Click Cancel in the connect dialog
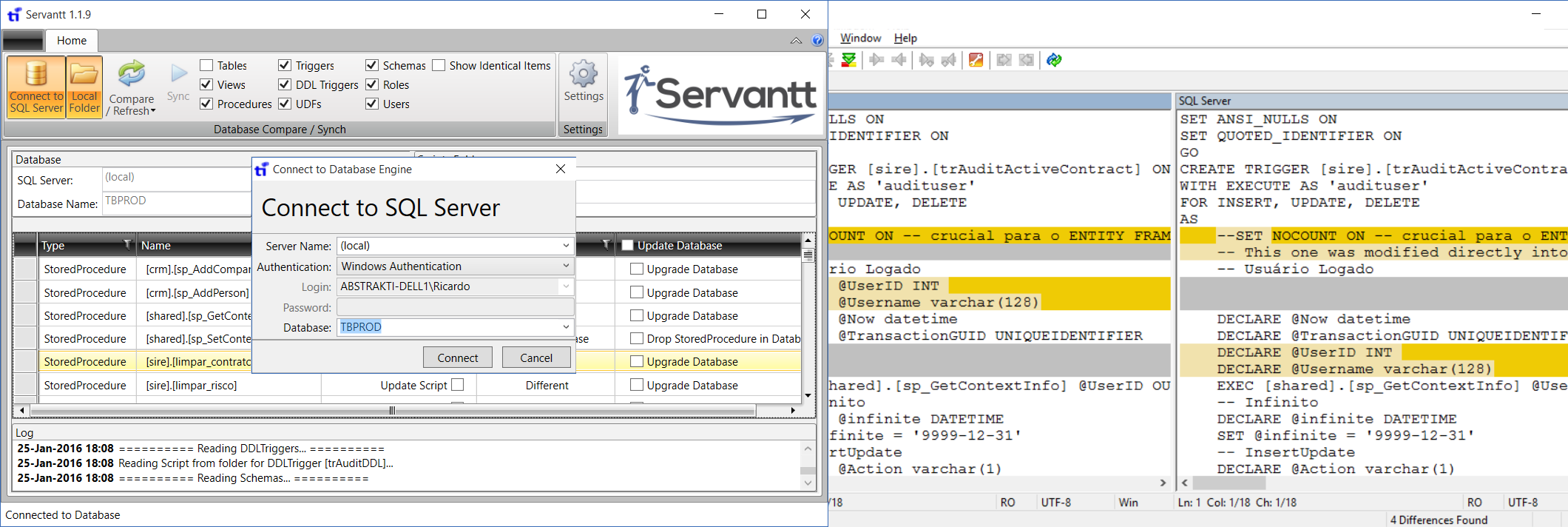Screen dimensions: 1568x527 [535, 358]
